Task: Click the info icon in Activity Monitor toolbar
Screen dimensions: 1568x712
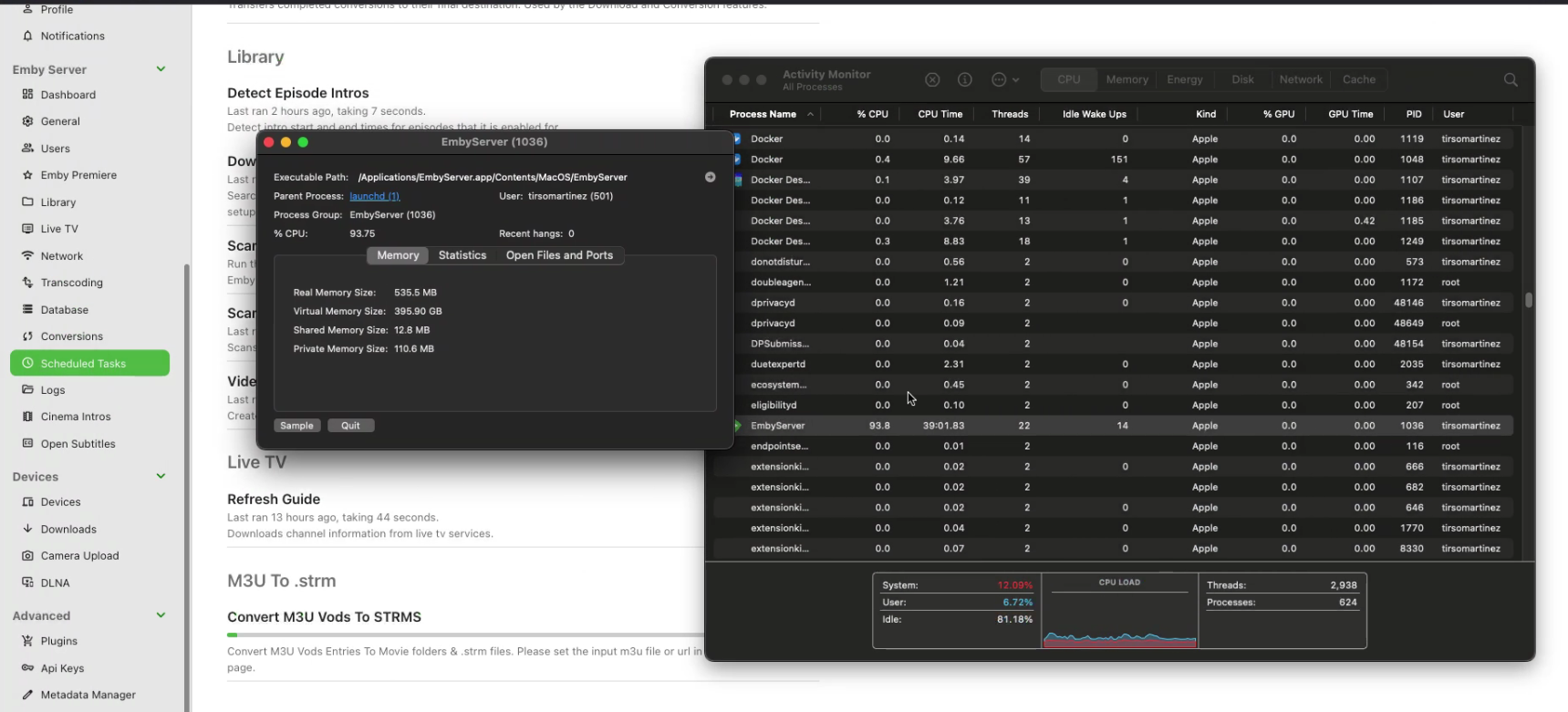Action: pyautogui.click(x=965, y=80)
